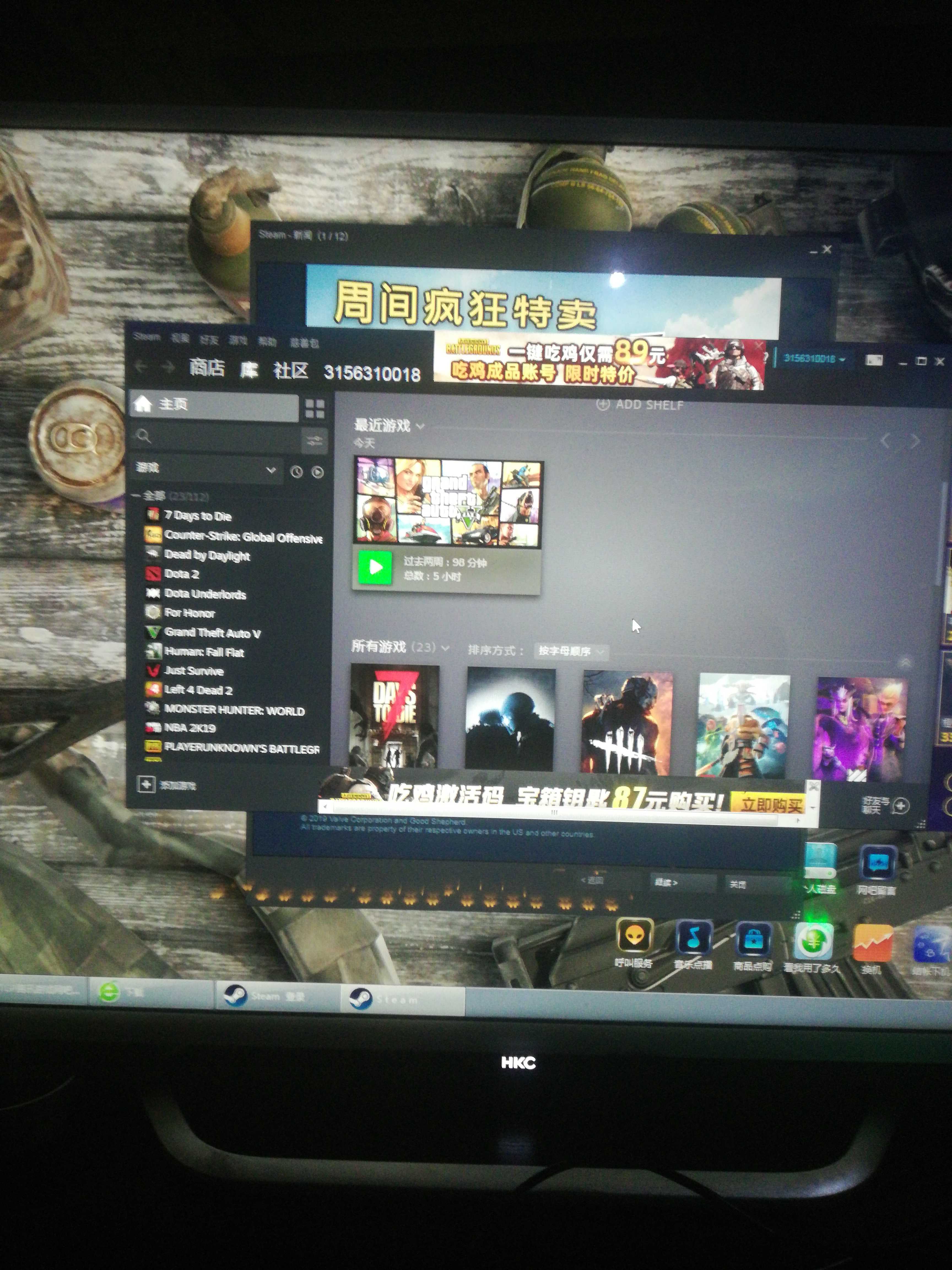952x1270 pixels.
Task: Open friends and chat plus icon
Action: (901, 806)
